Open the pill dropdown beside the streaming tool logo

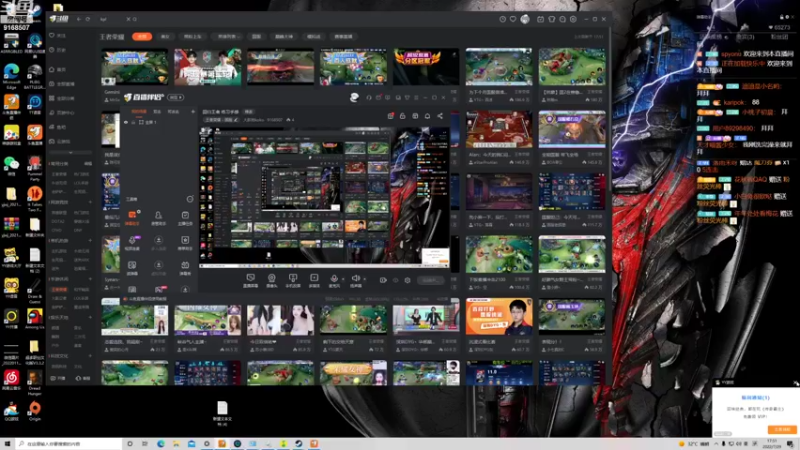pos(176,97)
